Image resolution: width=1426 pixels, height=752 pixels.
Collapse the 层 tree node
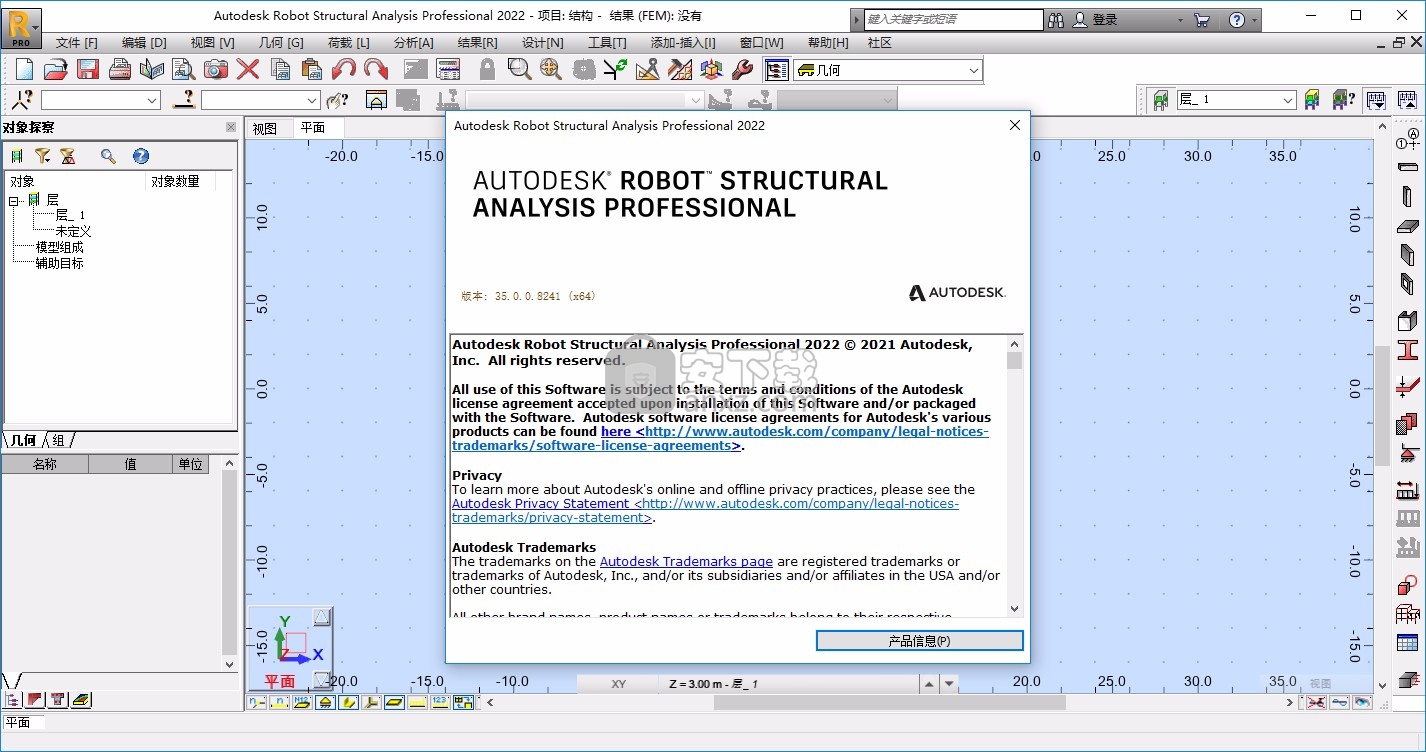(14, 200)
